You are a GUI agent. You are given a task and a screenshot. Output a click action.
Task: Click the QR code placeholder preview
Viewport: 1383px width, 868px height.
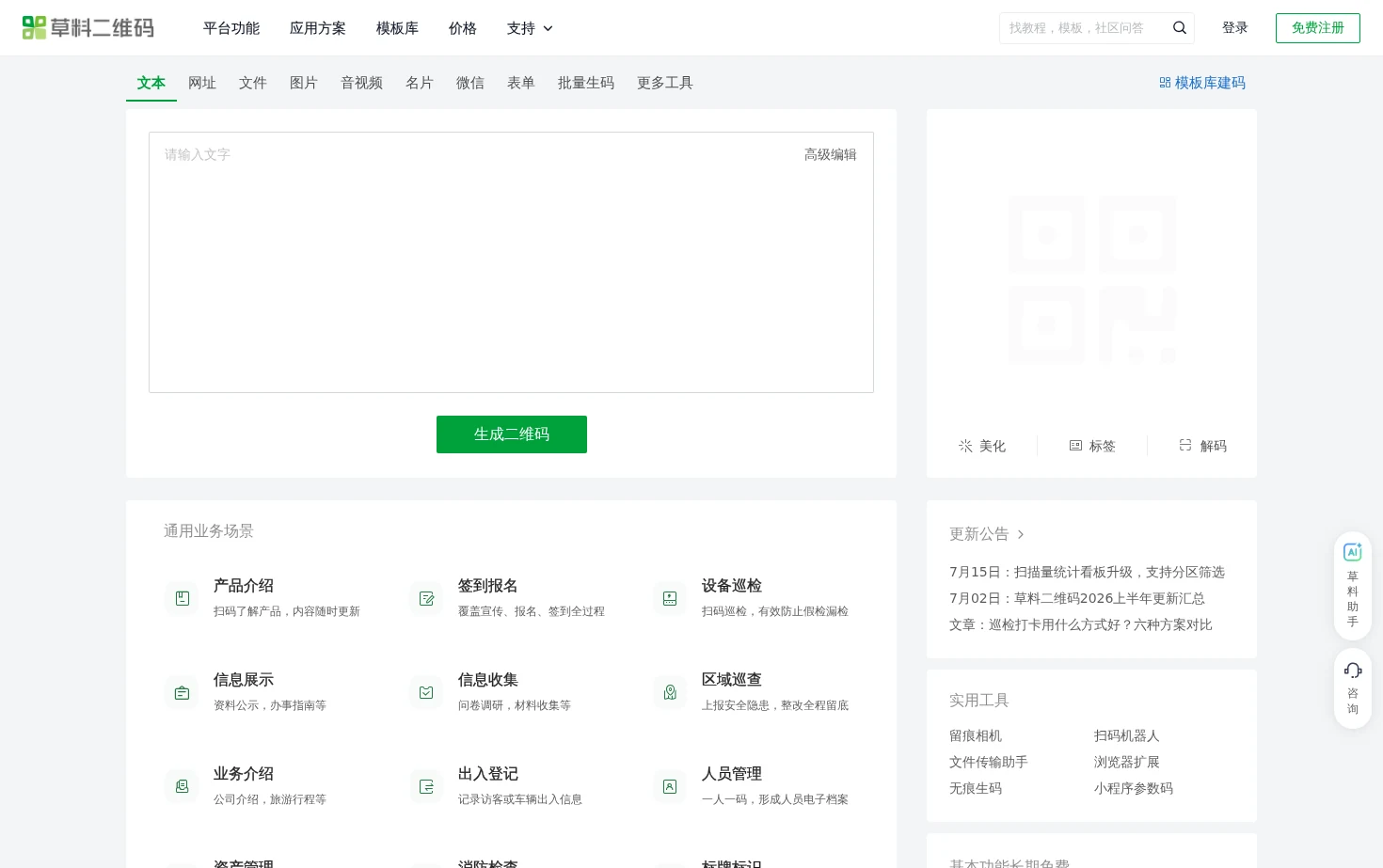[1092, 279]
